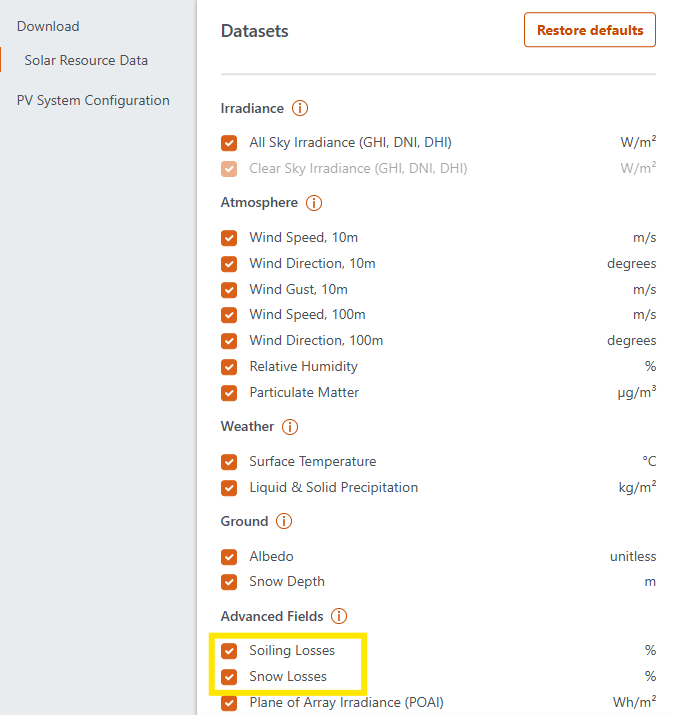The width and height of the screenshot is (673, 715).
Task: Open the Advanced Fields info icon
Action: coord(339,617)
